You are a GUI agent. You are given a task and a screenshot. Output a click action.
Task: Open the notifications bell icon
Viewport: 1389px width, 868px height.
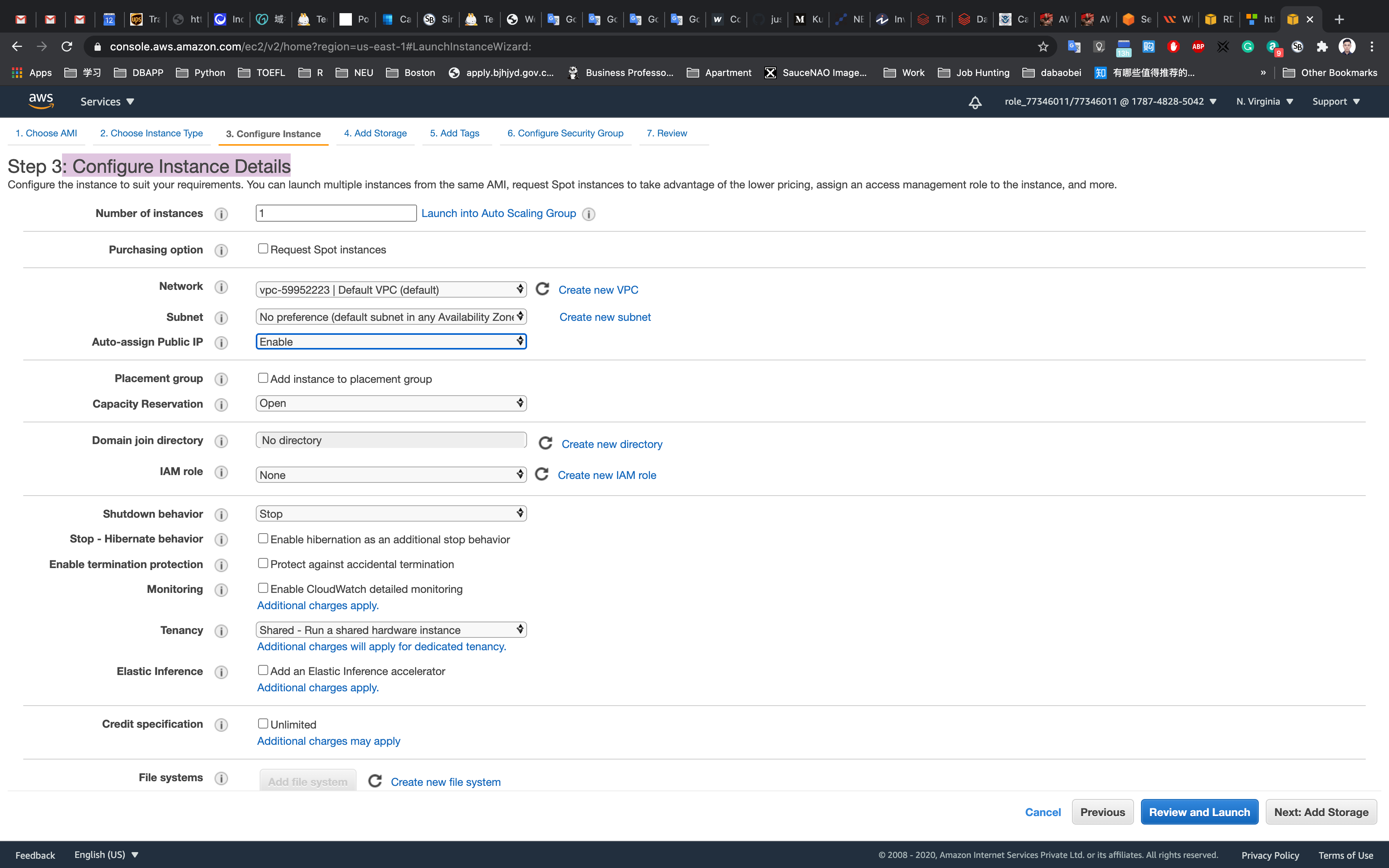pyautogui.click(x=975, y=102)
